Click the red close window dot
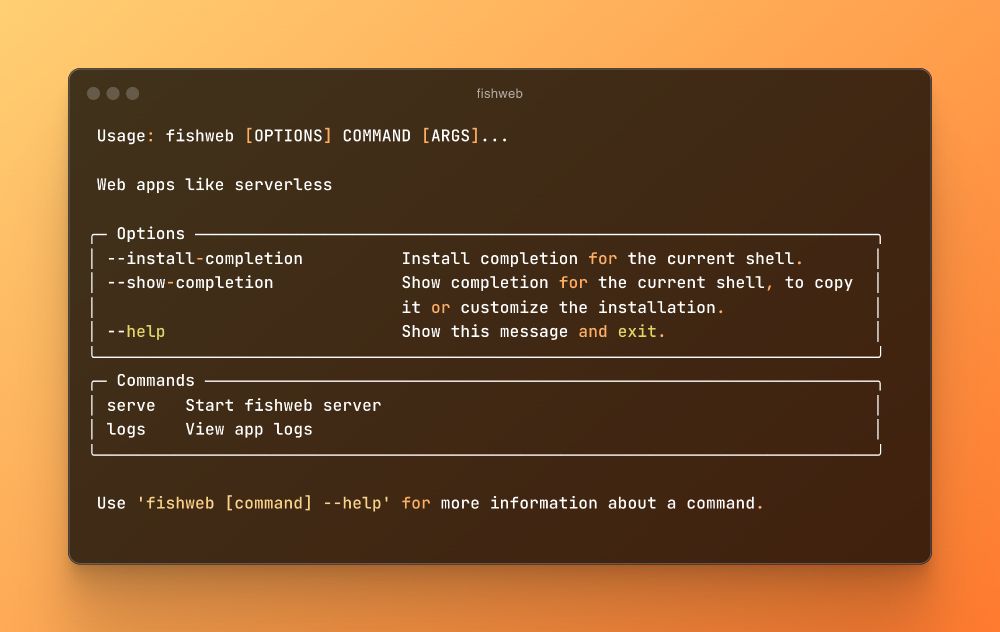 [x=93, y=94]
